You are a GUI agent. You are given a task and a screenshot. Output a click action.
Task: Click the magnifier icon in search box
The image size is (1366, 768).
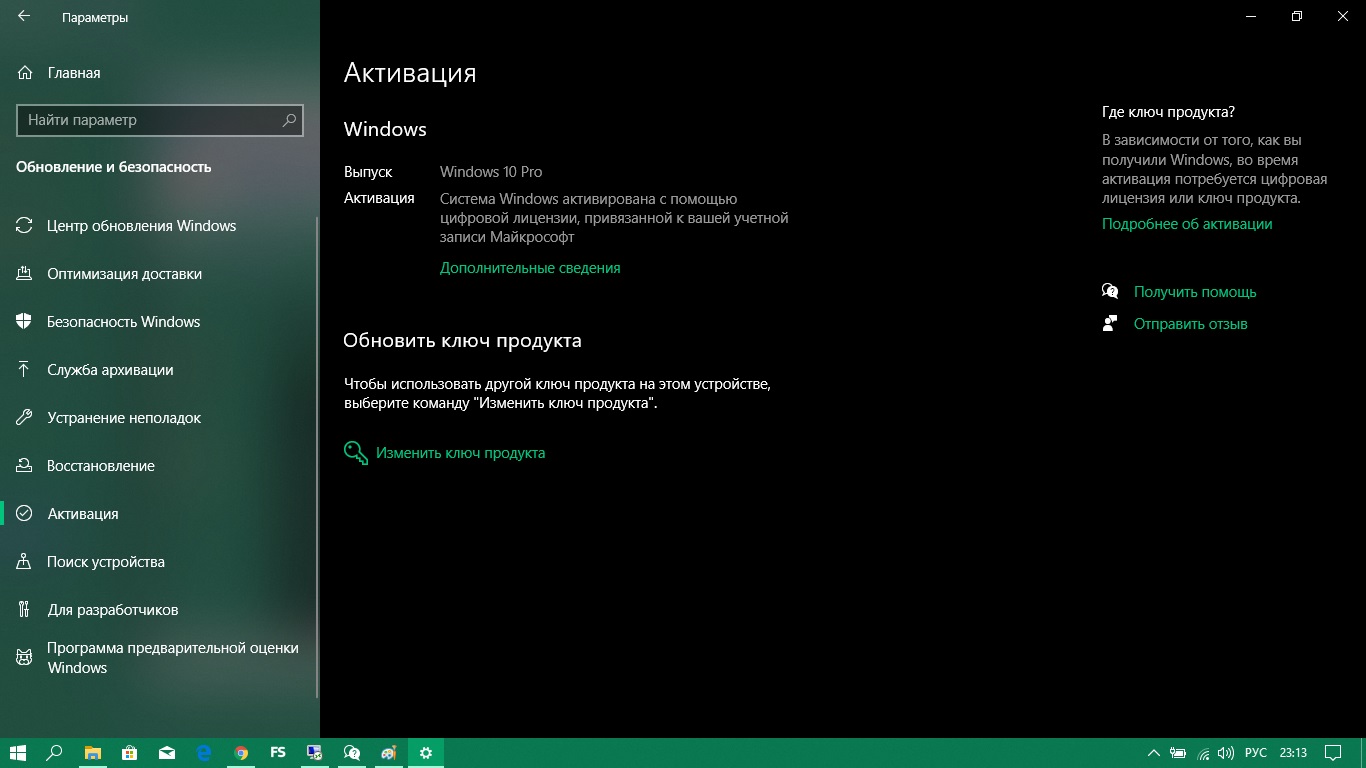[289, 120]
